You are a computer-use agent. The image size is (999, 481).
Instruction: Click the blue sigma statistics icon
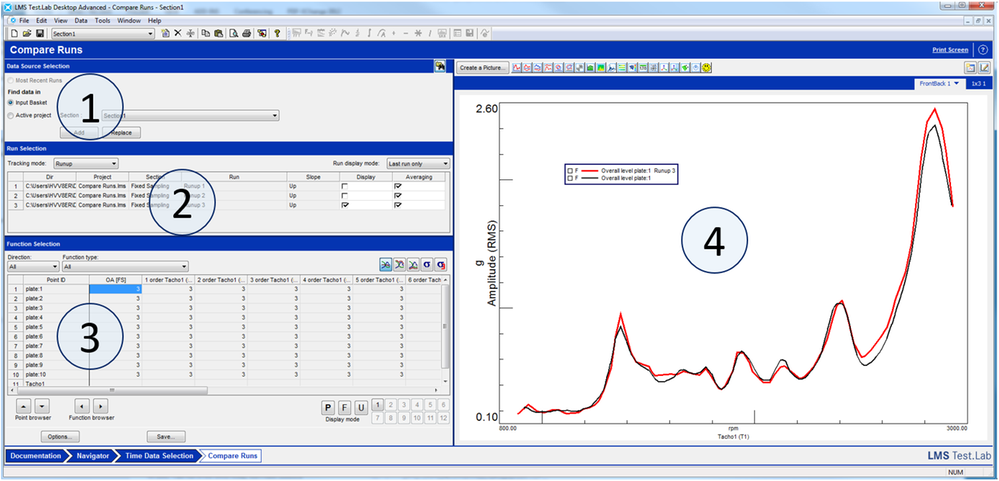tap(426, 264)
